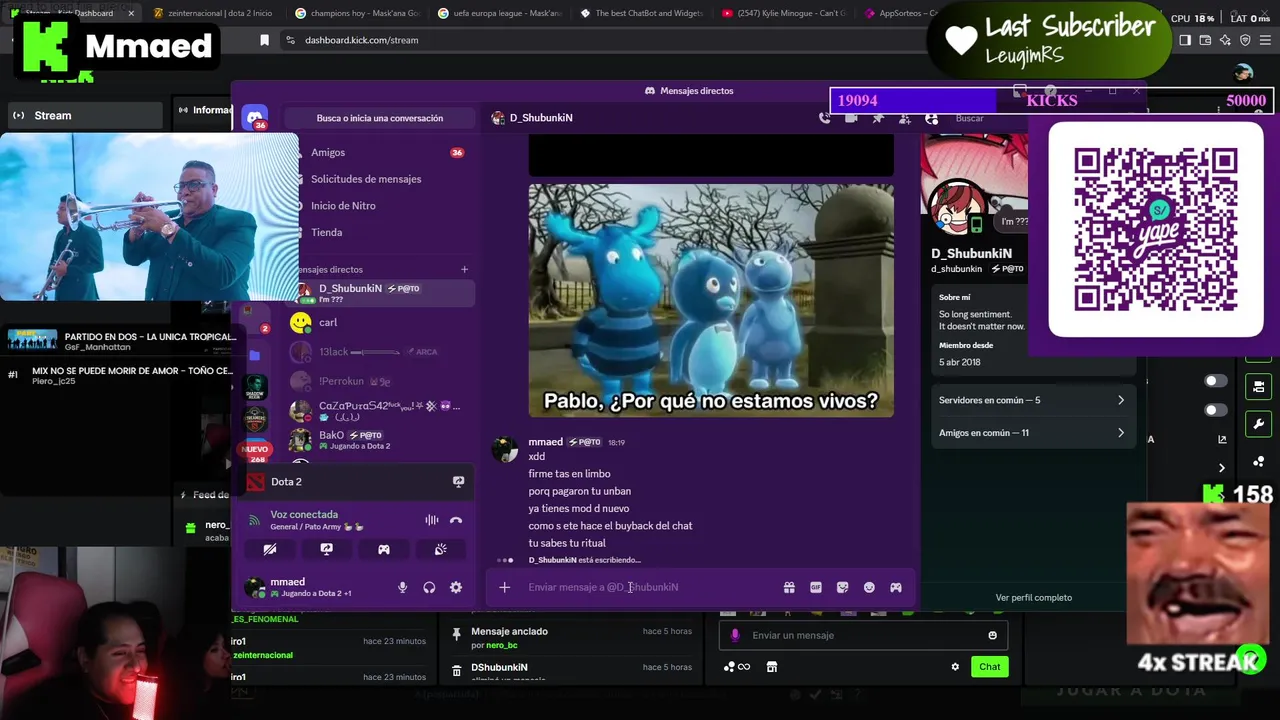Viewport: 1280px width, 720px height.
Task: Click the Dota 2 activity row
Action: [x=355, y=481]
